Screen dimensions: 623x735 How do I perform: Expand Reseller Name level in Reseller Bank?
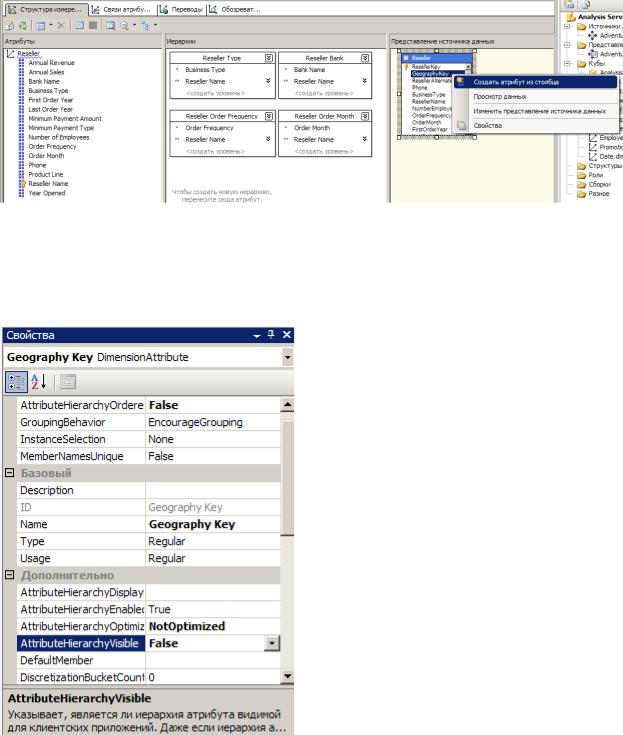[364, 81]
